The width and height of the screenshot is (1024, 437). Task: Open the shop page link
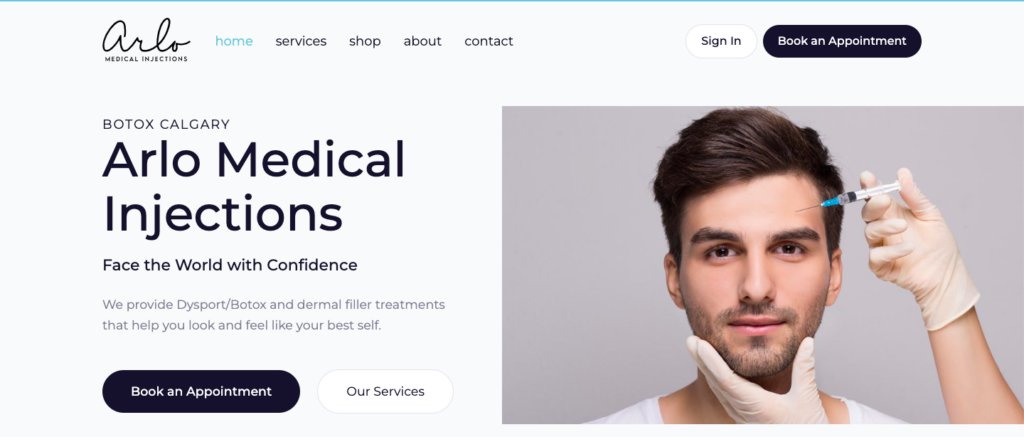(364, 41)
